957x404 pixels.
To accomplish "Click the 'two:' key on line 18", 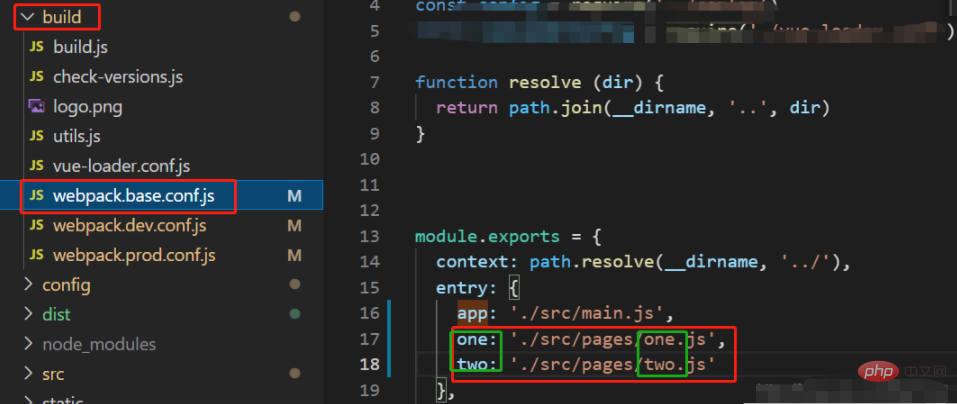I will [x=477, y=365].
